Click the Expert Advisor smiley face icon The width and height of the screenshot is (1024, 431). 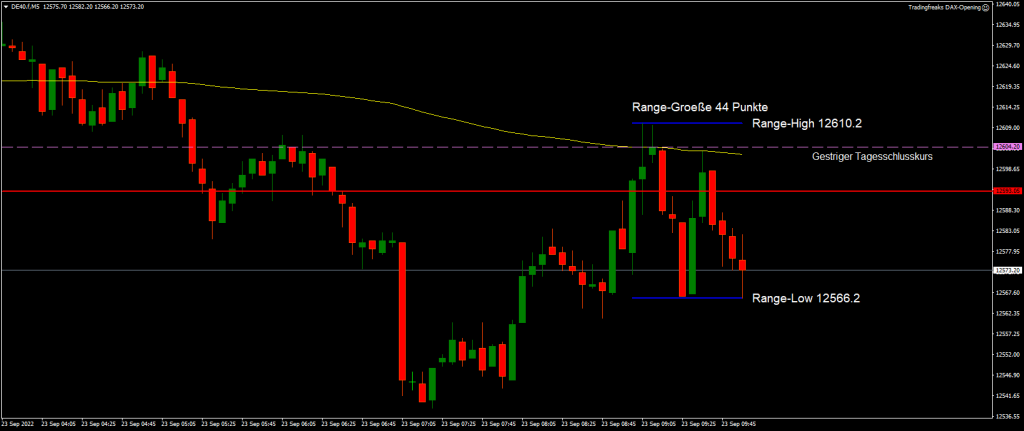tap(985, 6)
